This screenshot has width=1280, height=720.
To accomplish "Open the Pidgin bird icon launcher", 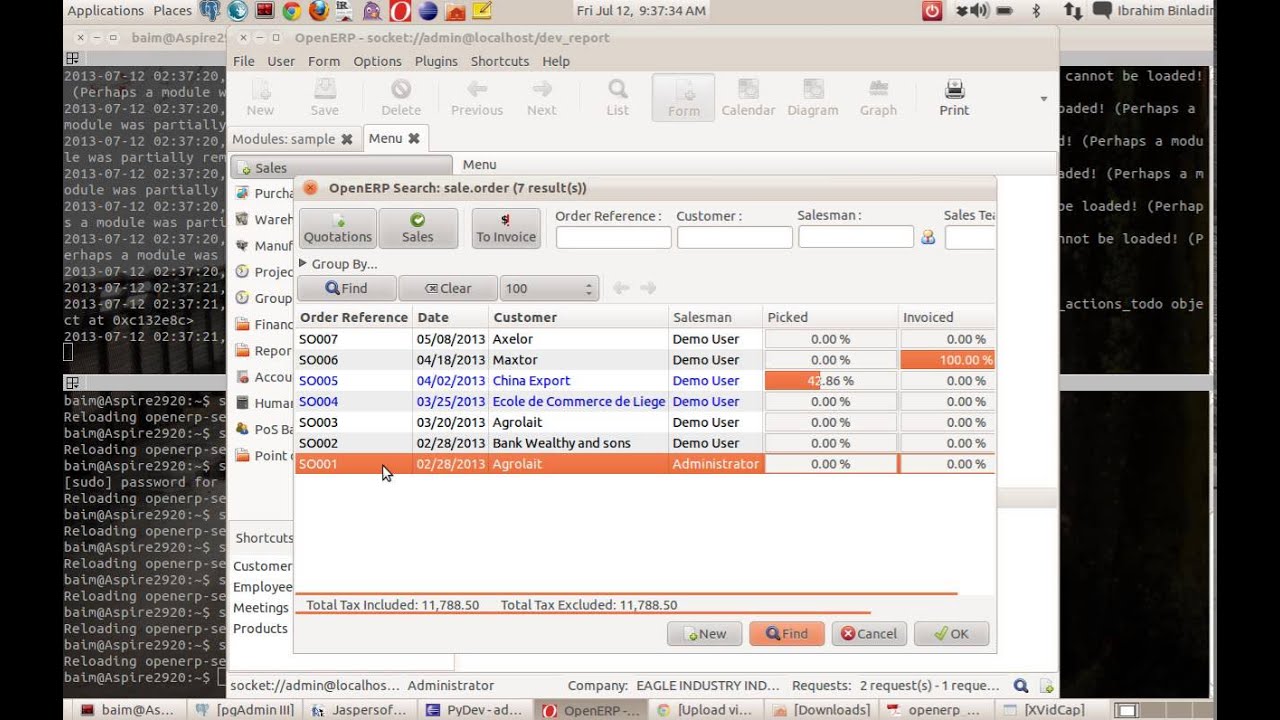I will click(x=372, y=11).
